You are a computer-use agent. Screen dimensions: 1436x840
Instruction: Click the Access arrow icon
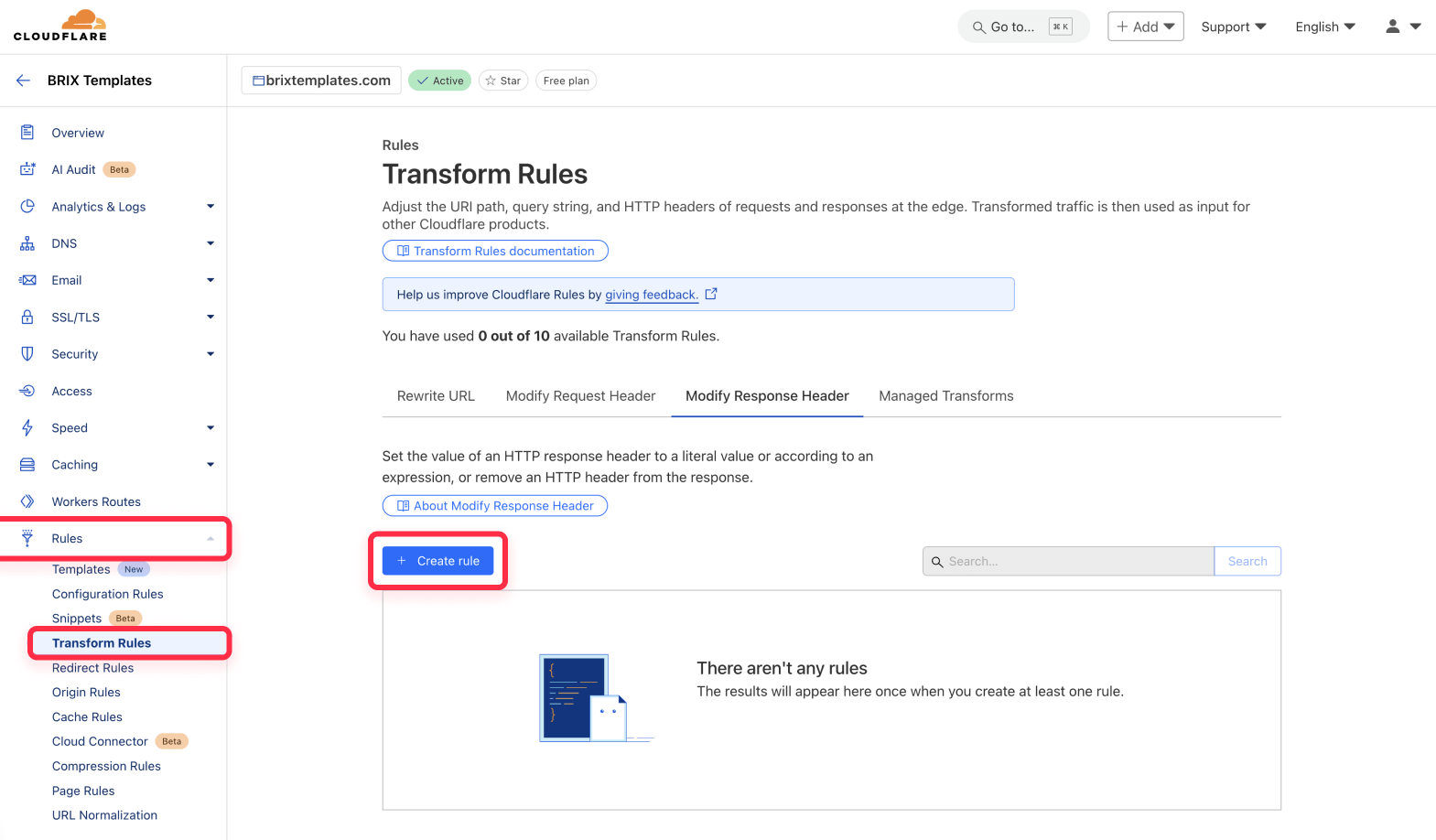click(27, 391)
